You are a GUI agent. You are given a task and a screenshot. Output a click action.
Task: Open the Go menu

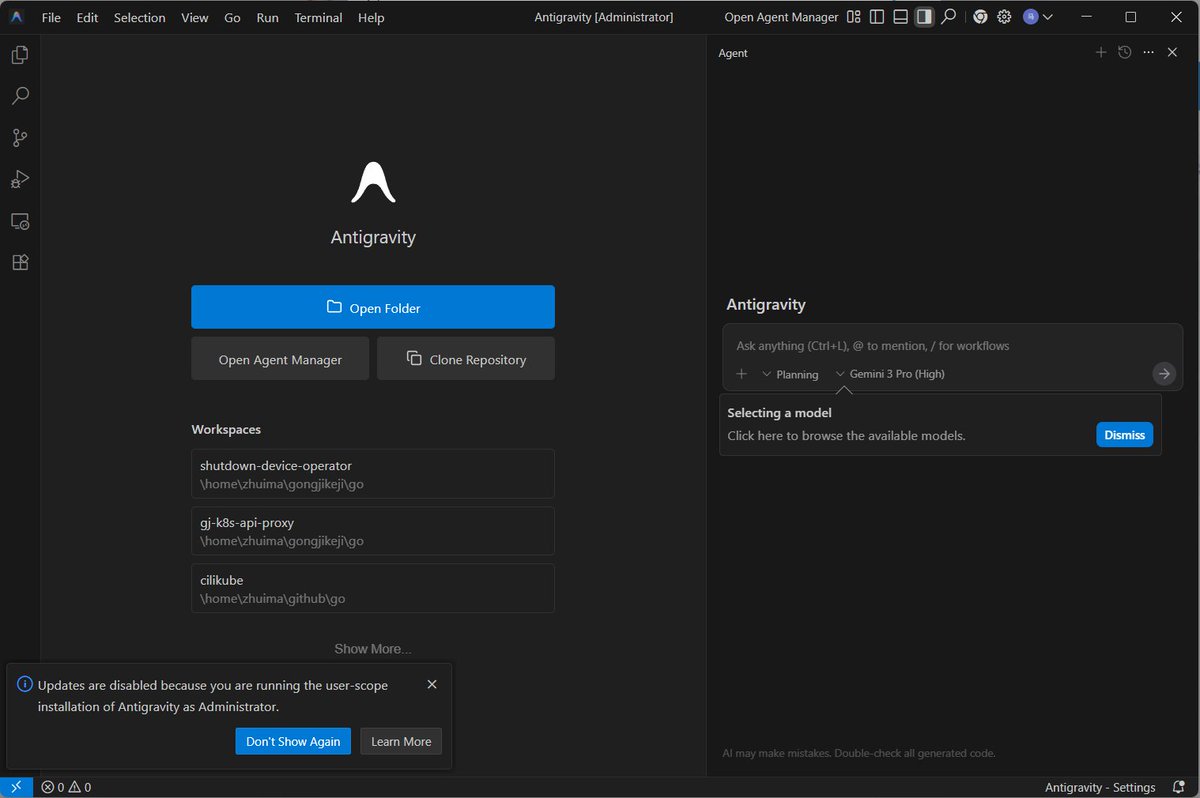tap(232, 17)
